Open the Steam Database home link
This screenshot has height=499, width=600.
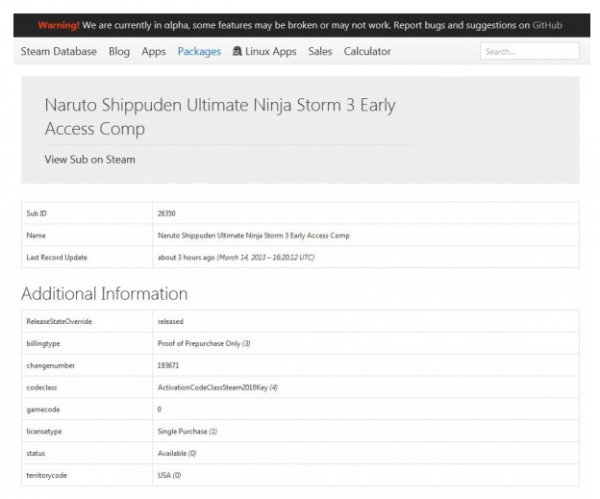tap(59, 51)
